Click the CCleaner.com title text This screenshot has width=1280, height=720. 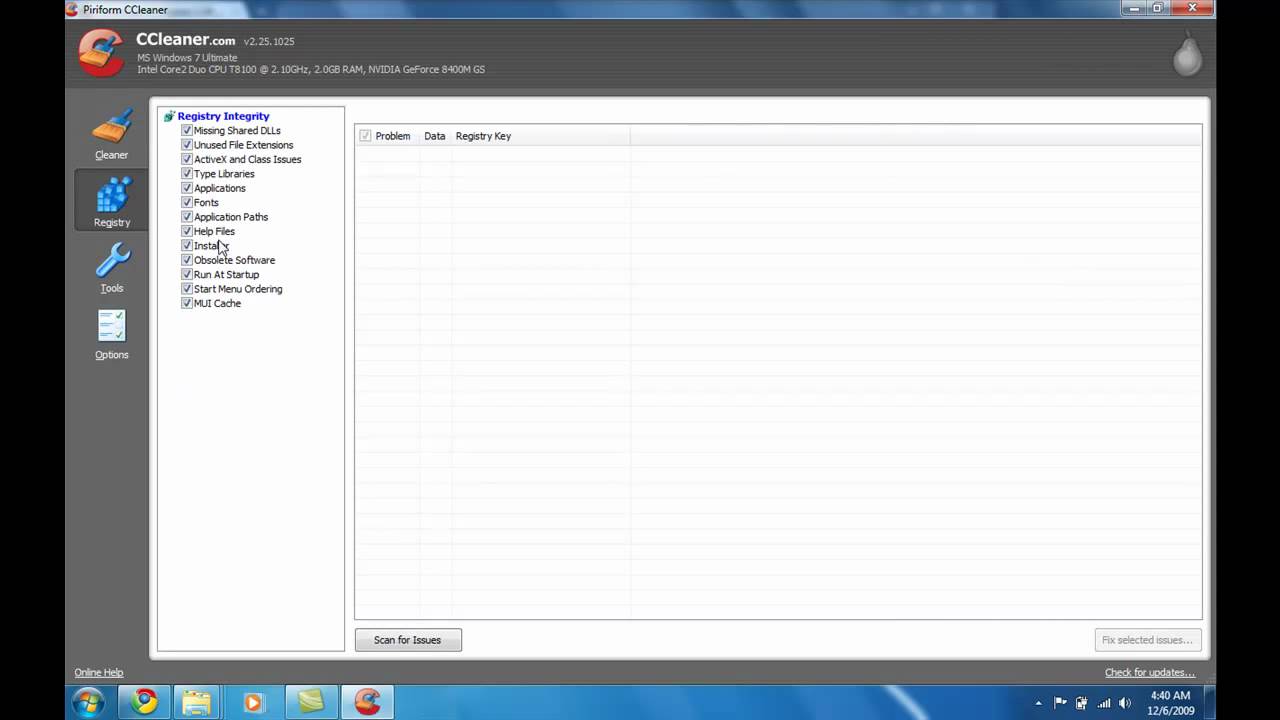pos(186,40)
